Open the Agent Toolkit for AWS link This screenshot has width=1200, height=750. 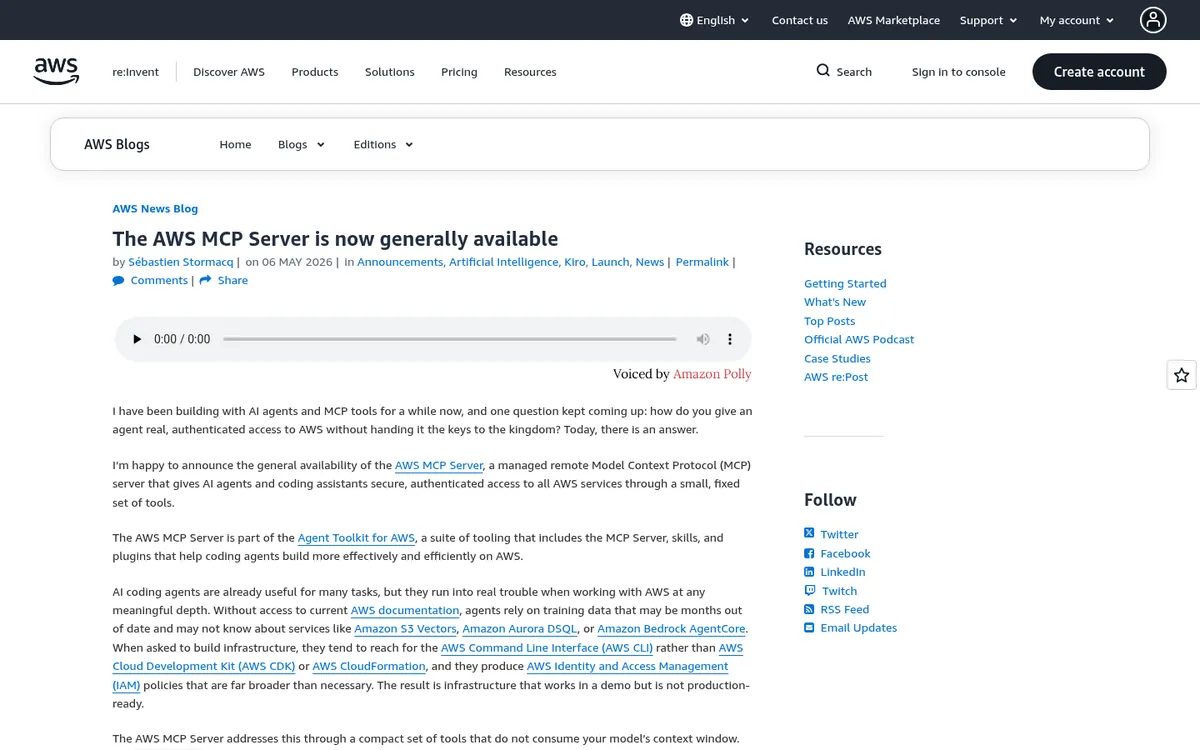(x=356, y=538)
